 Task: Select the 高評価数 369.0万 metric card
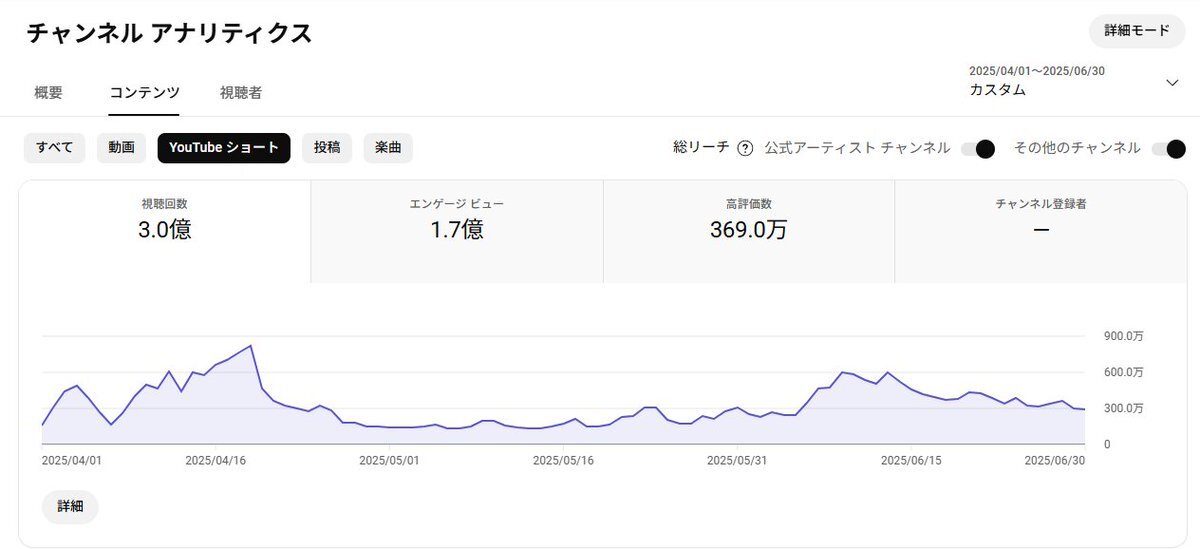749,232
